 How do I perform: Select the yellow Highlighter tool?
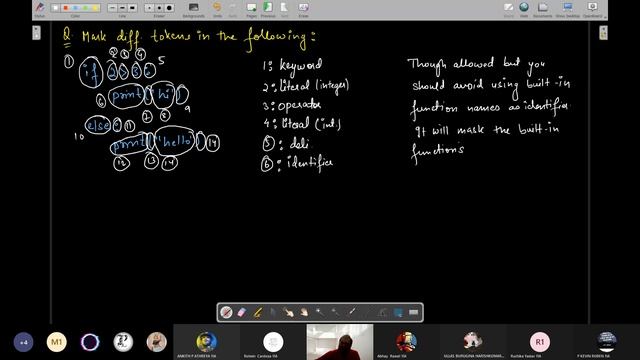pos(258,313)
